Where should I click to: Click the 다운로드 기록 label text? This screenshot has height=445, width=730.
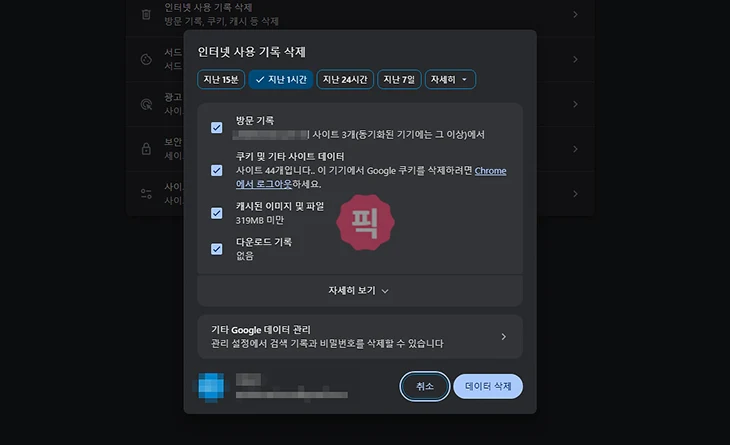[x=264, y=242]
